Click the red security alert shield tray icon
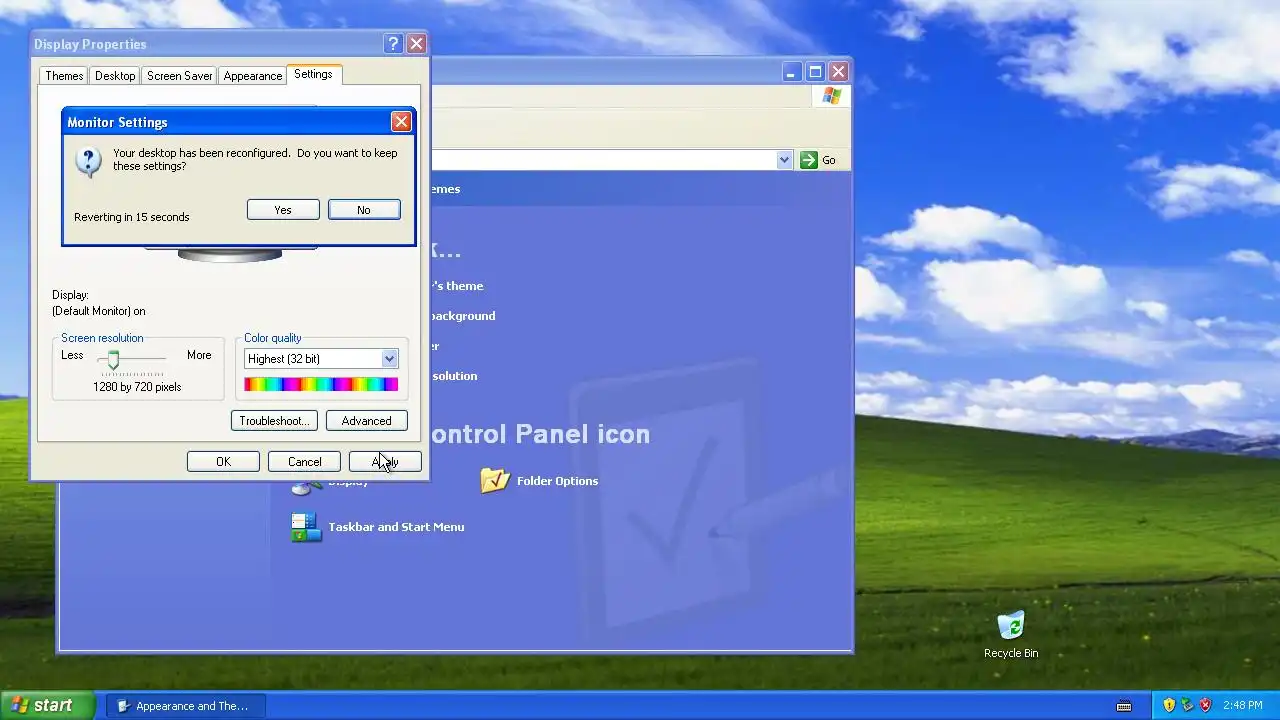Image resolution: width=1280 pixels, height=720 pixels. [1205, 705]
